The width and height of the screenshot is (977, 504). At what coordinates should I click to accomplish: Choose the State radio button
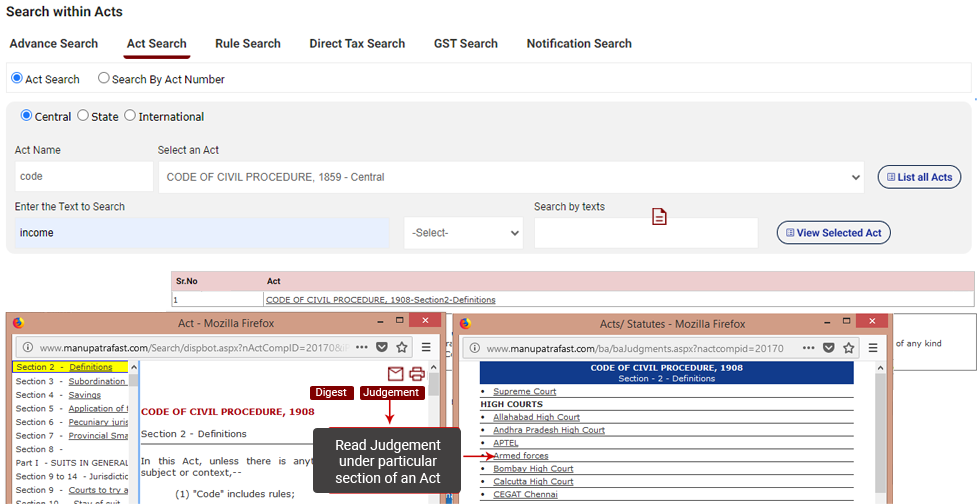pos(83,116)
